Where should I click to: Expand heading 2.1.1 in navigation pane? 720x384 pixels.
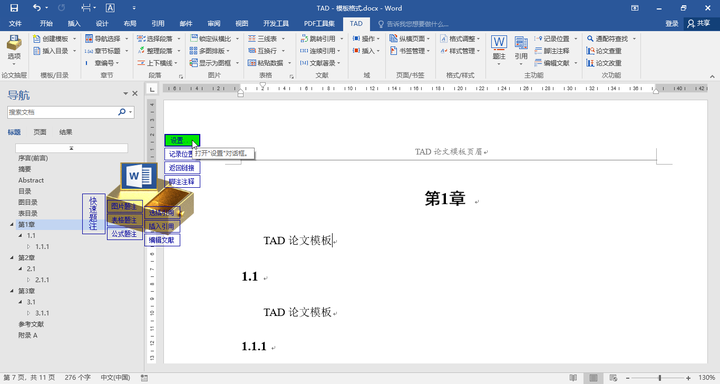[28, 280]
